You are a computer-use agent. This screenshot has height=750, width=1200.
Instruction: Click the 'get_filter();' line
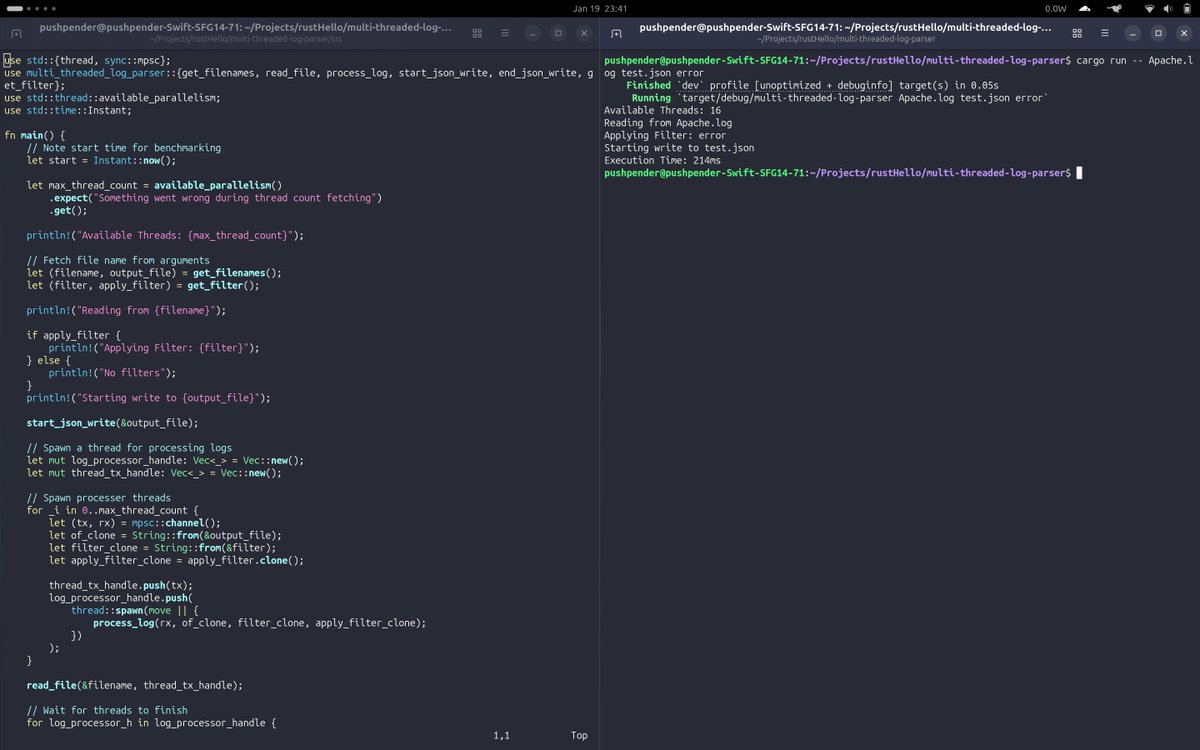click(x=143, y=285)
